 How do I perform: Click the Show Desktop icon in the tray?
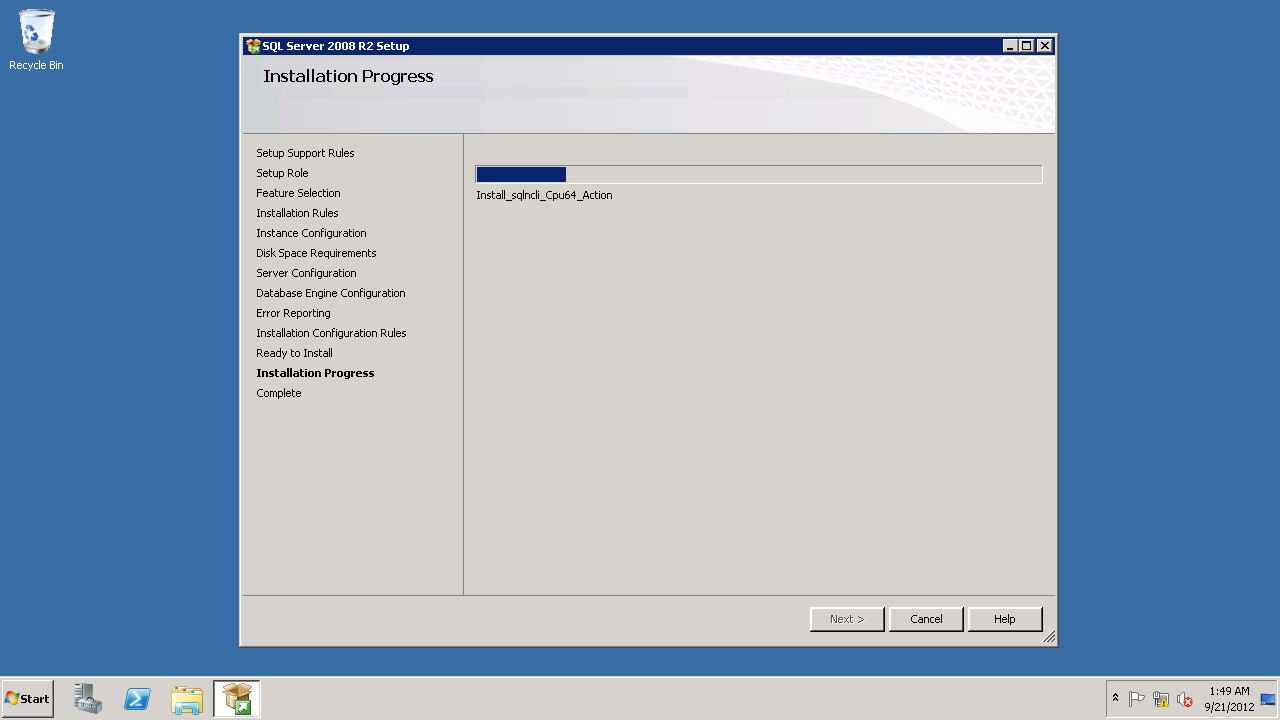[x=1268, y=699]
